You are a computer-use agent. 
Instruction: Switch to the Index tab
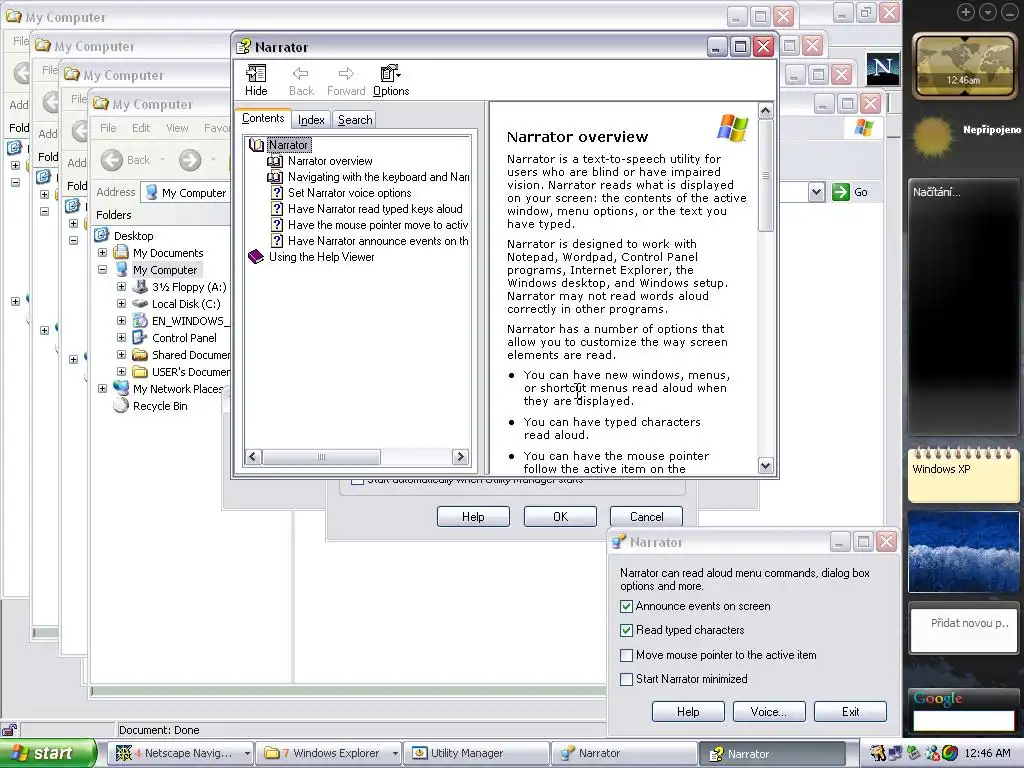312,120
